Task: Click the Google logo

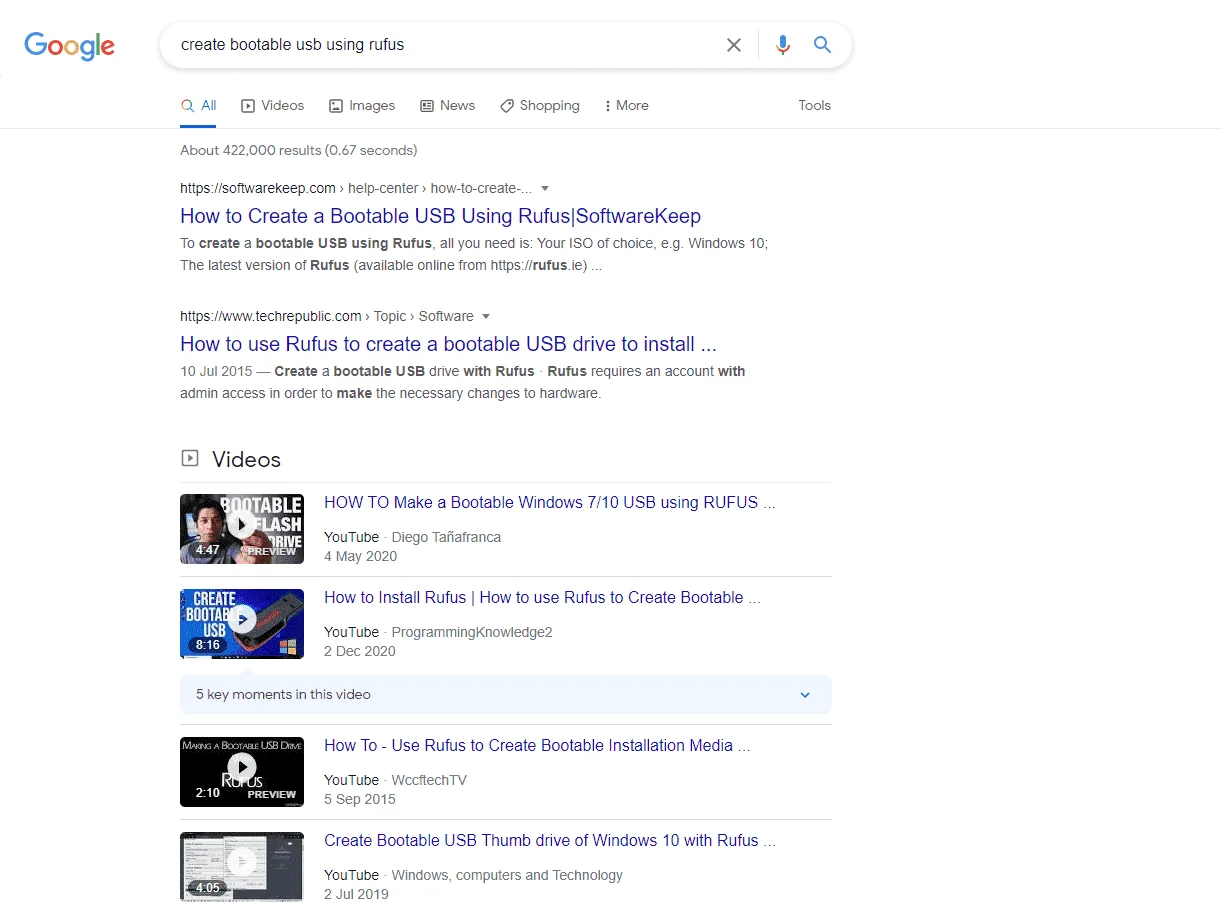Action: coord(70,45)
